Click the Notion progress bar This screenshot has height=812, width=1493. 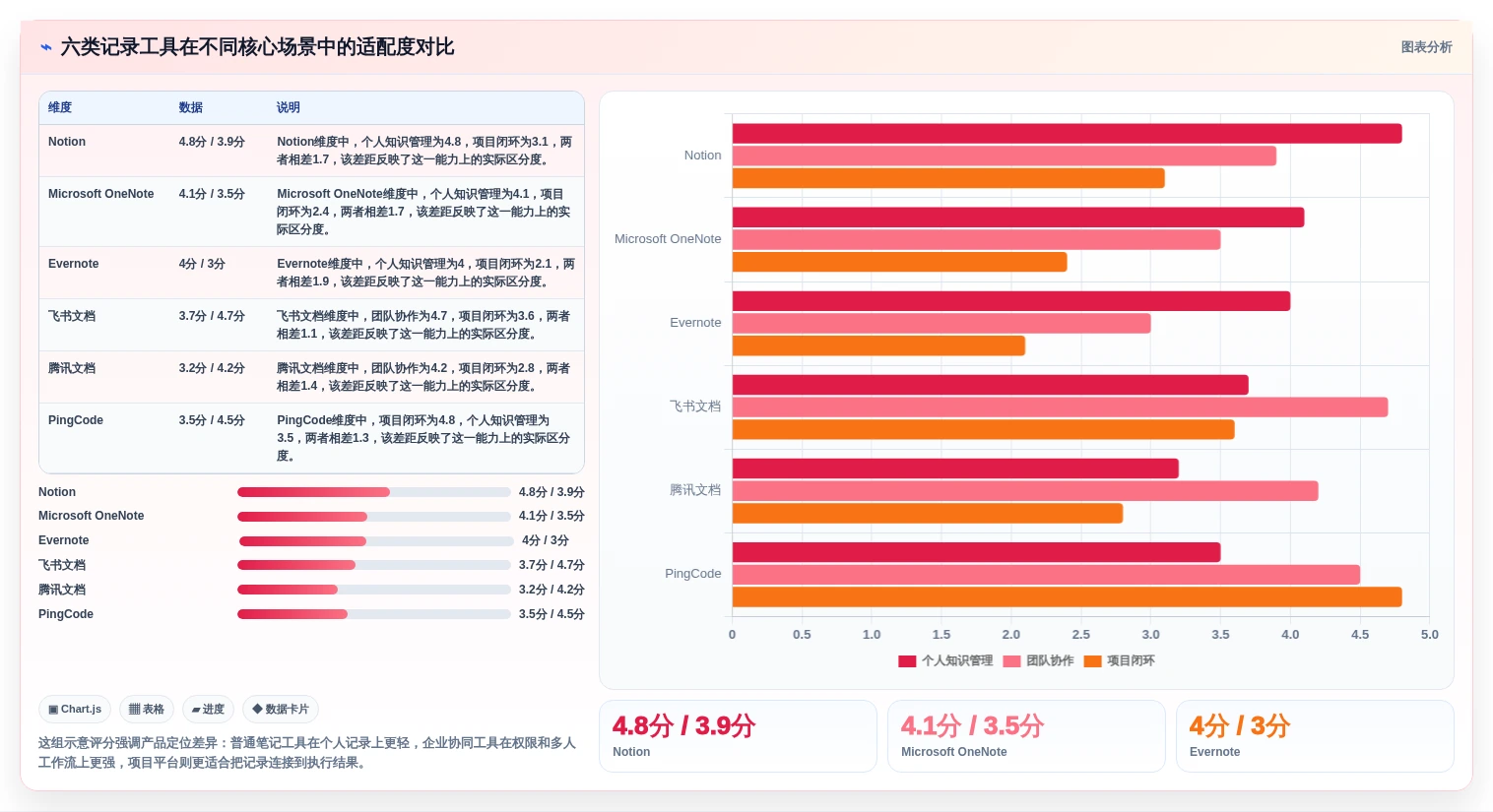(x=374, y=492)
